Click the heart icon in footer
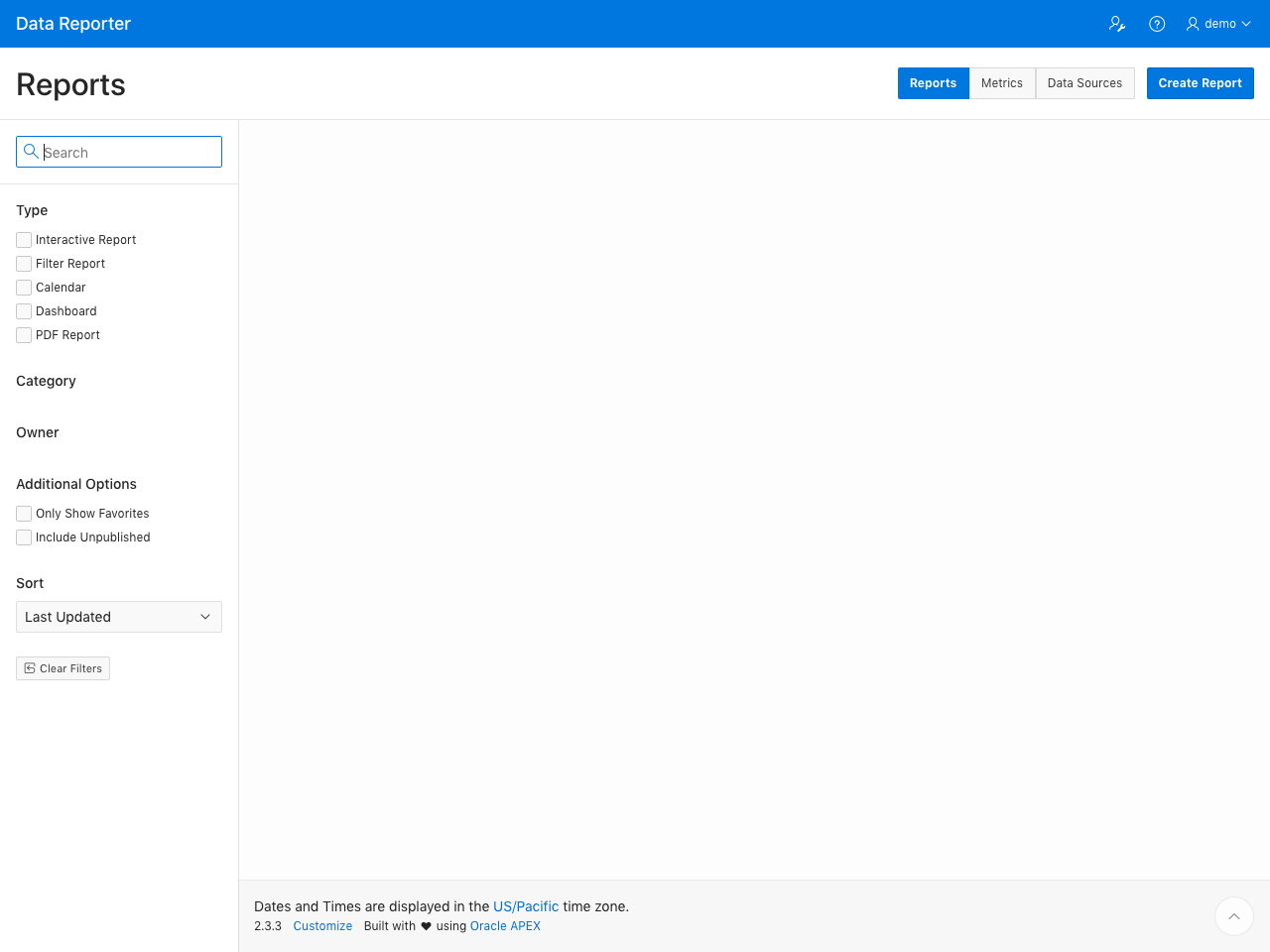 (427, 926)
